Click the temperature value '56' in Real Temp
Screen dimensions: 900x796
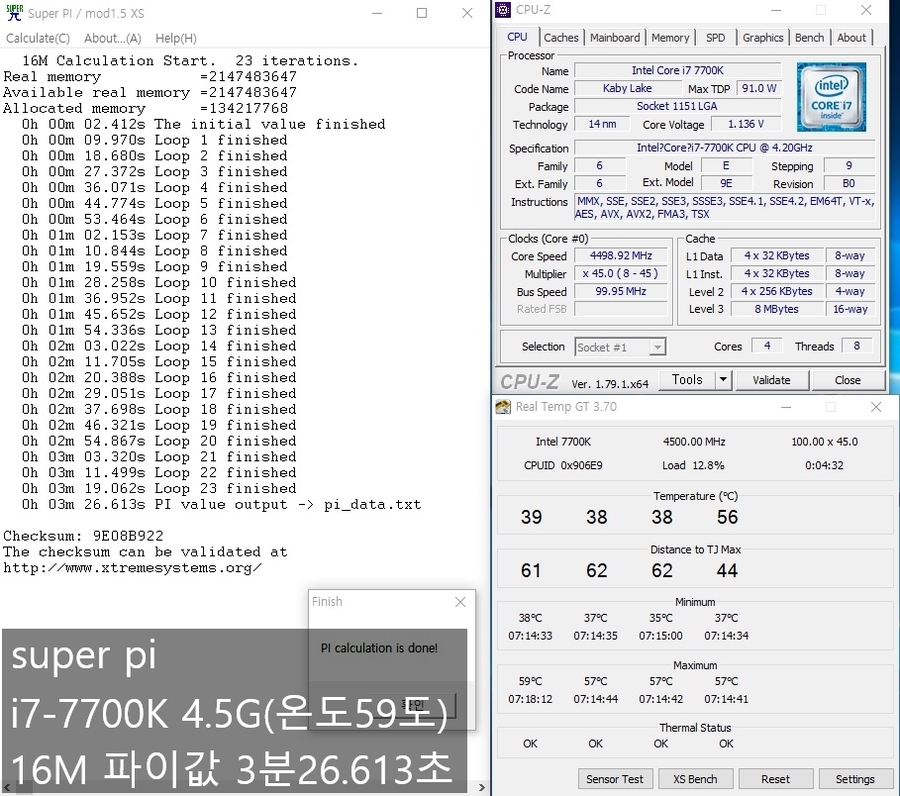point(727,517)
